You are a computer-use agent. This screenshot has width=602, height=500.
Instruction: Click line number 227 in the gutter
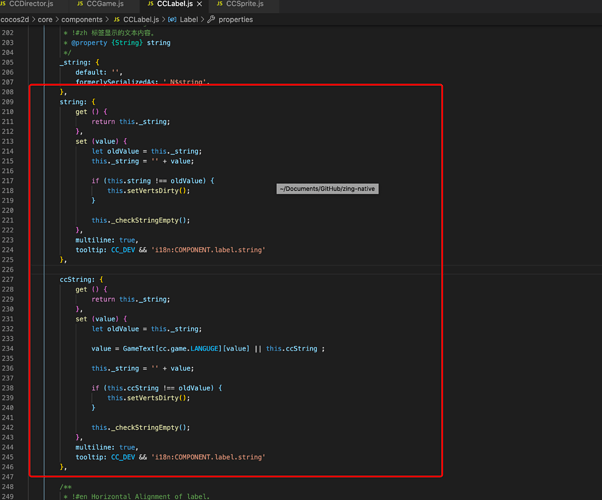point(8,280)
